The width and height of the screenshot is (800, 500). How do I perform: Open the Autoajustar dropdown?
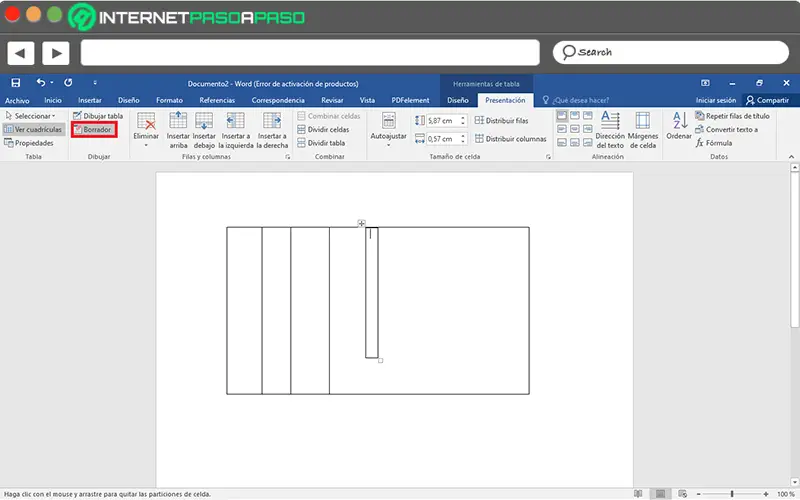pyautogui.click(x=388, y=130)
